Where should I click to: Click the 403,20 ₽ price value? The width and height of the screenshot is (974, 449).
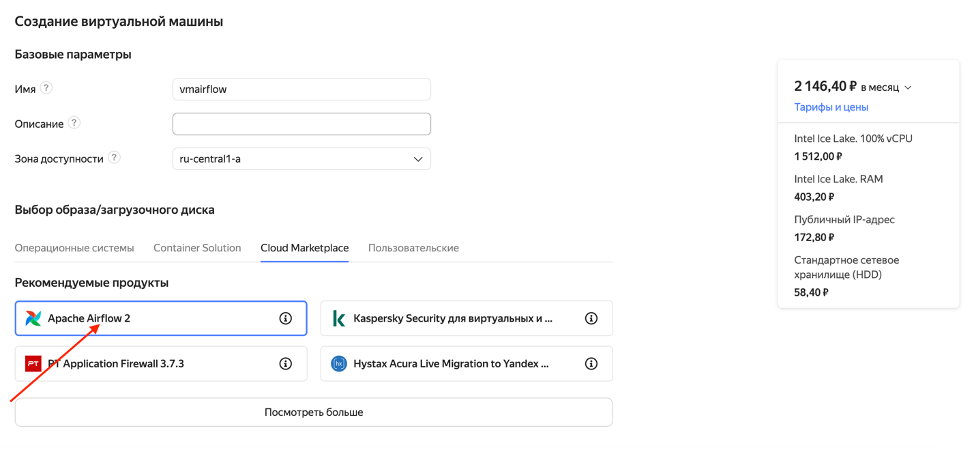click(814, 197)
